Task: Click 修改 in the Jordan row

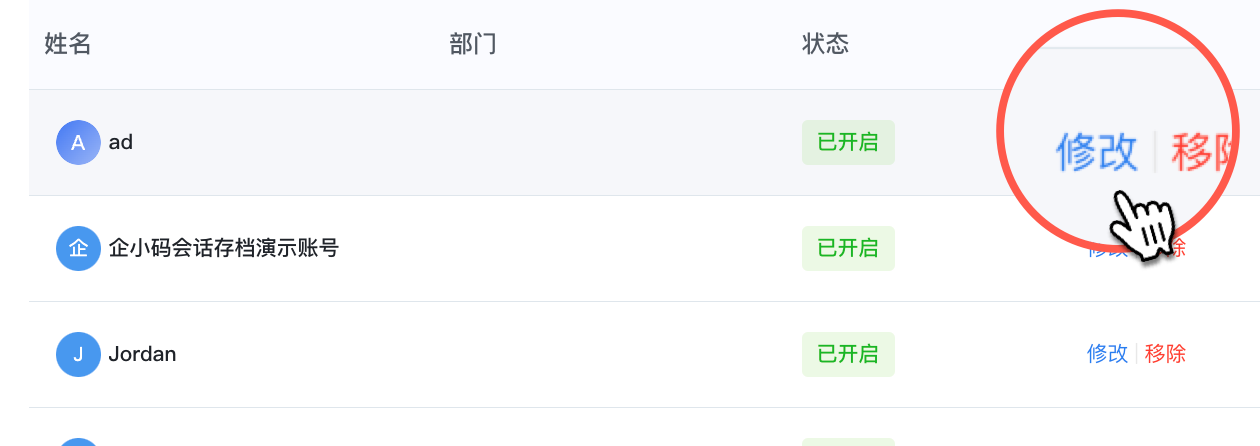Action: (x=1107, y=354)
